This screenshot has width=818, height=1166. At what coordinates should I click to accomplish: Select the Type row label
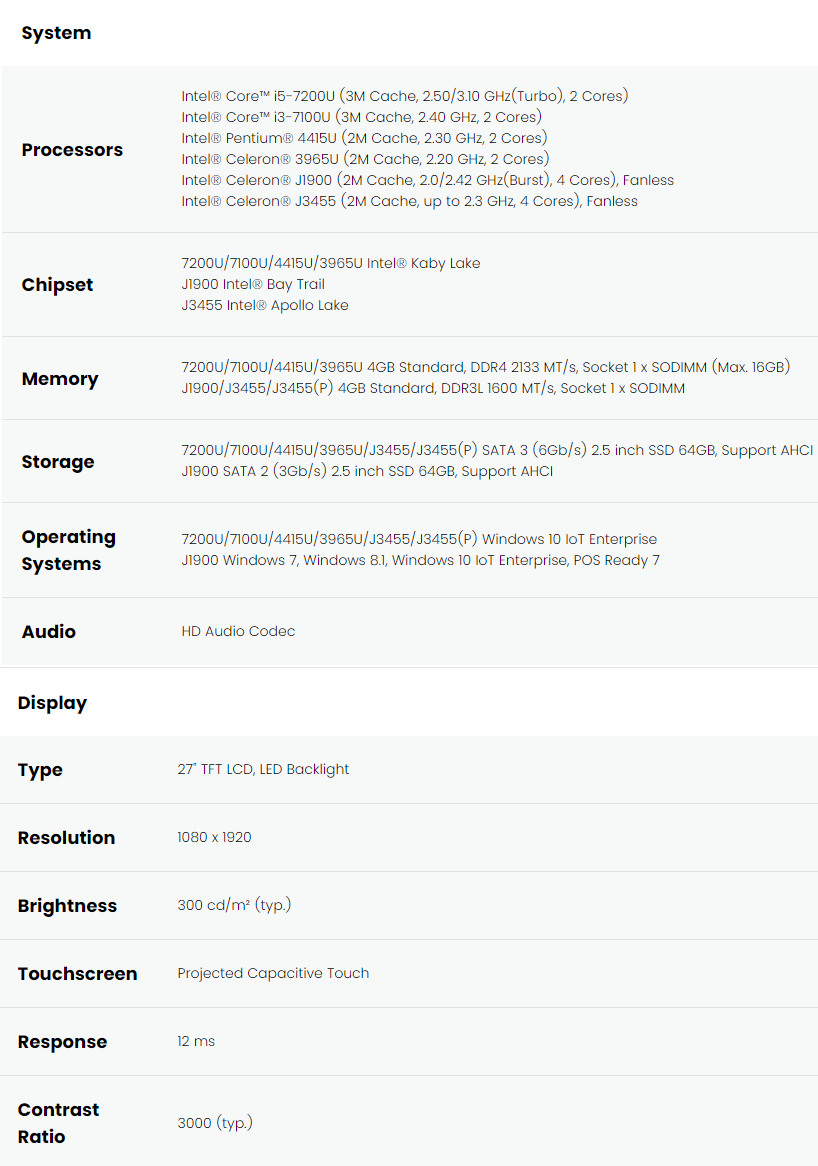[40, 770]
